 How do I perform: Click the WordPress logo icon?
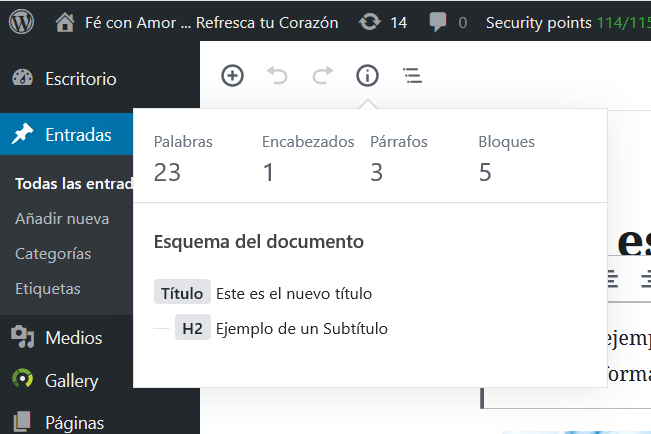pyautogui.click(x=22, y=21)
